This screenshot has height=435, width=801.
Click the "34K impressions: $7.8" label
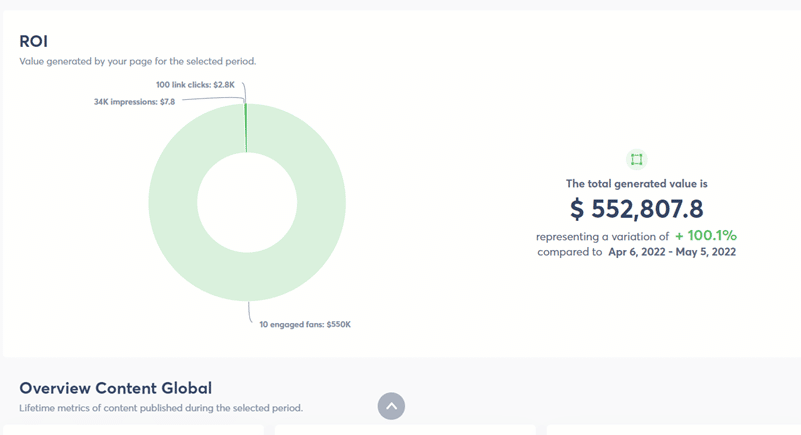(x=135, y=101)
